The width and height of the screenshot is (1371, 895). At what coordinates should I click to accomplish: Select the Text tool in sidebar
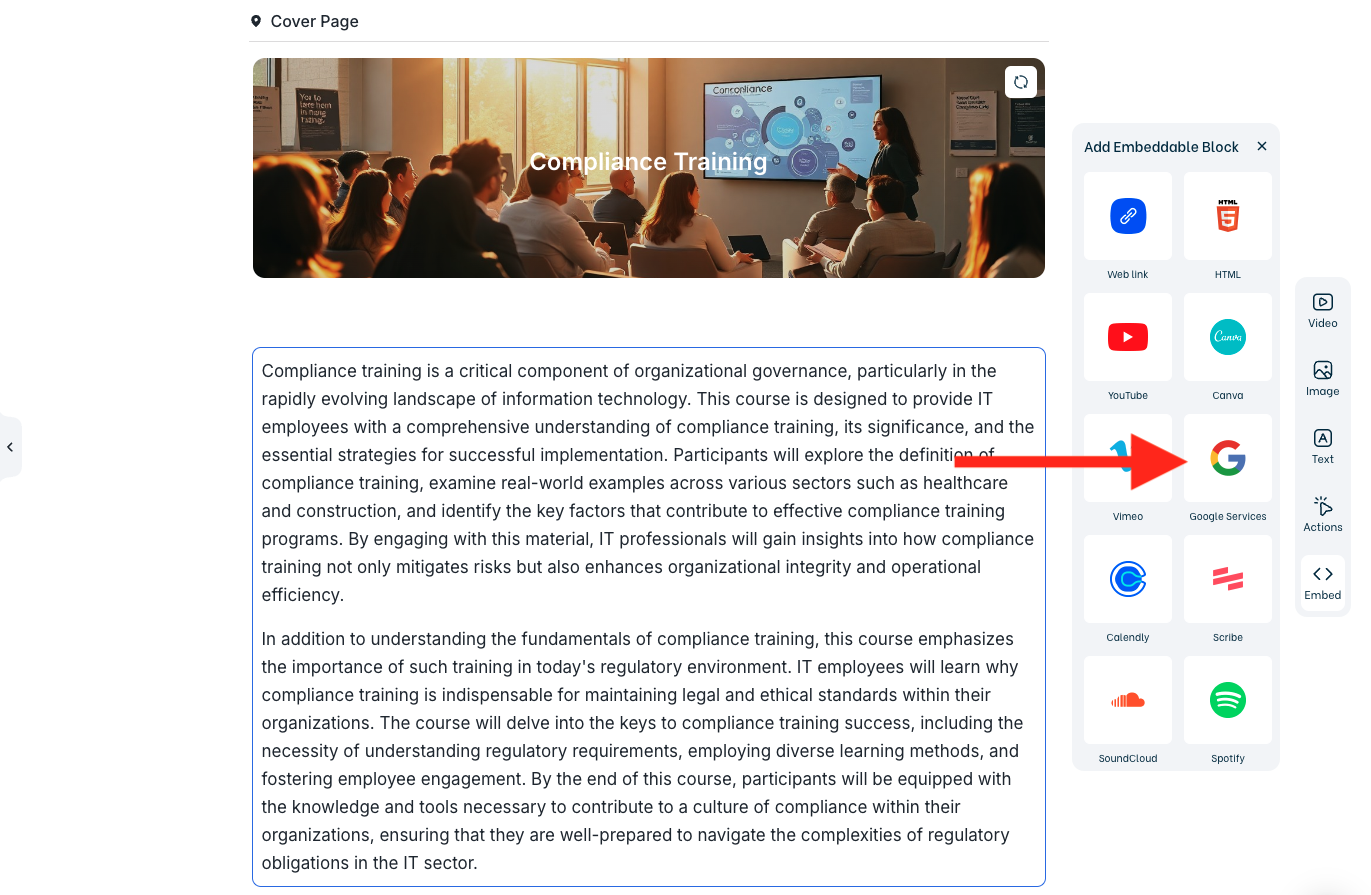coord(1322,447)
